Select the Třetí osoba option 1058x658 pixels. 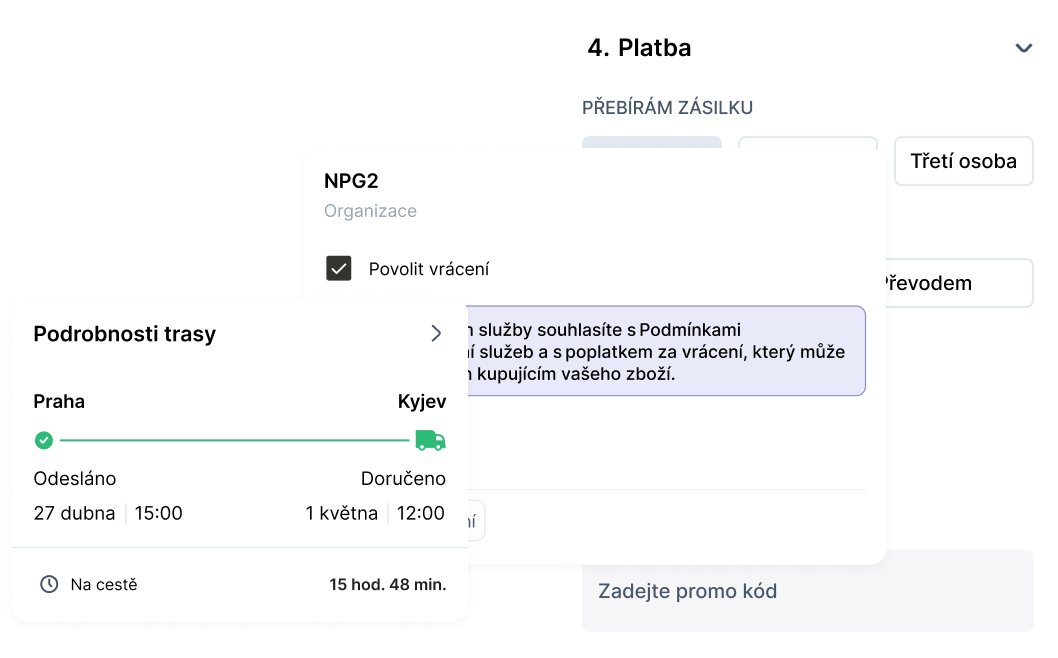coord(963,161)
